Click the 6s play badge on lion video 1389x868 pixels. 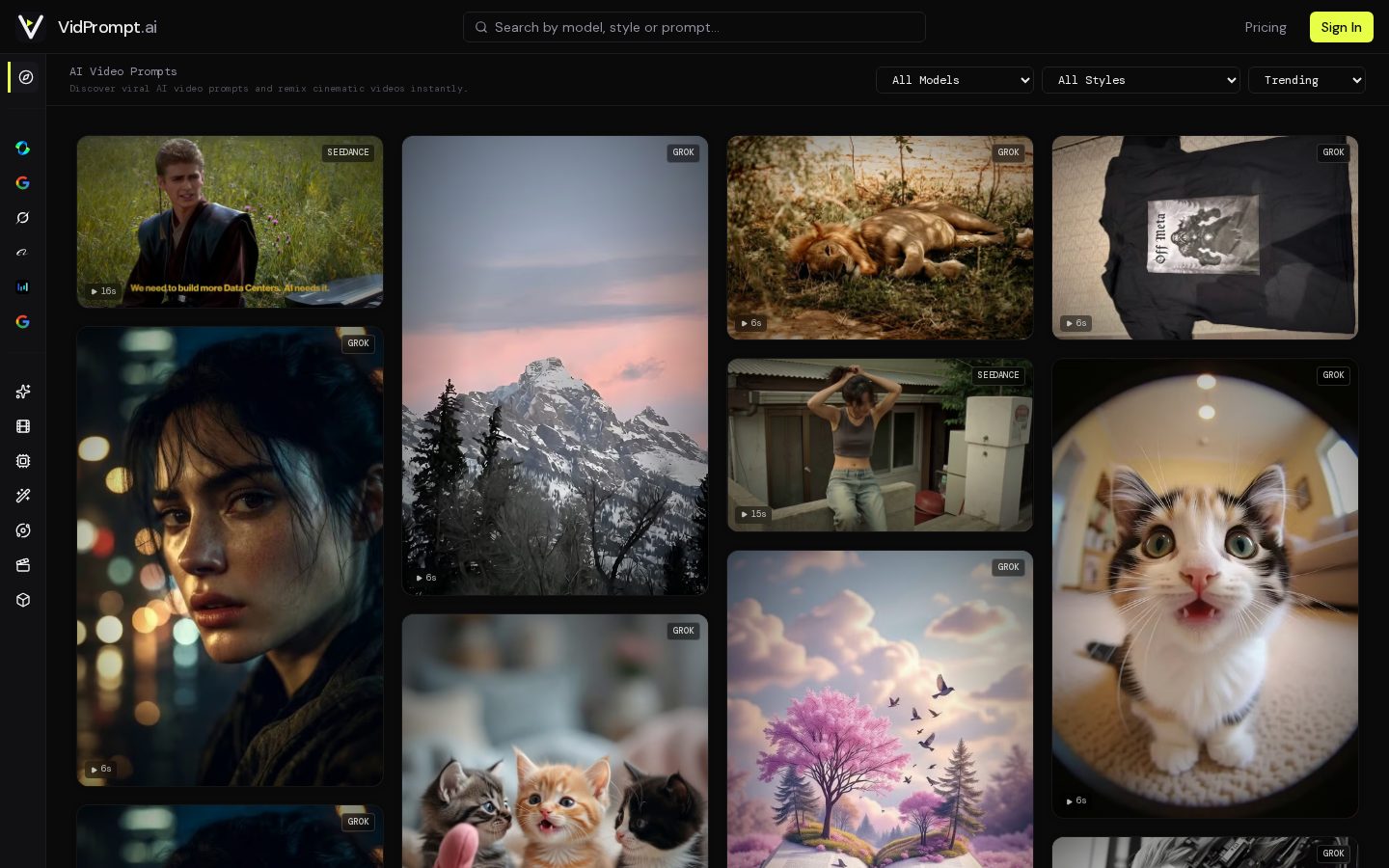point(750,323)
